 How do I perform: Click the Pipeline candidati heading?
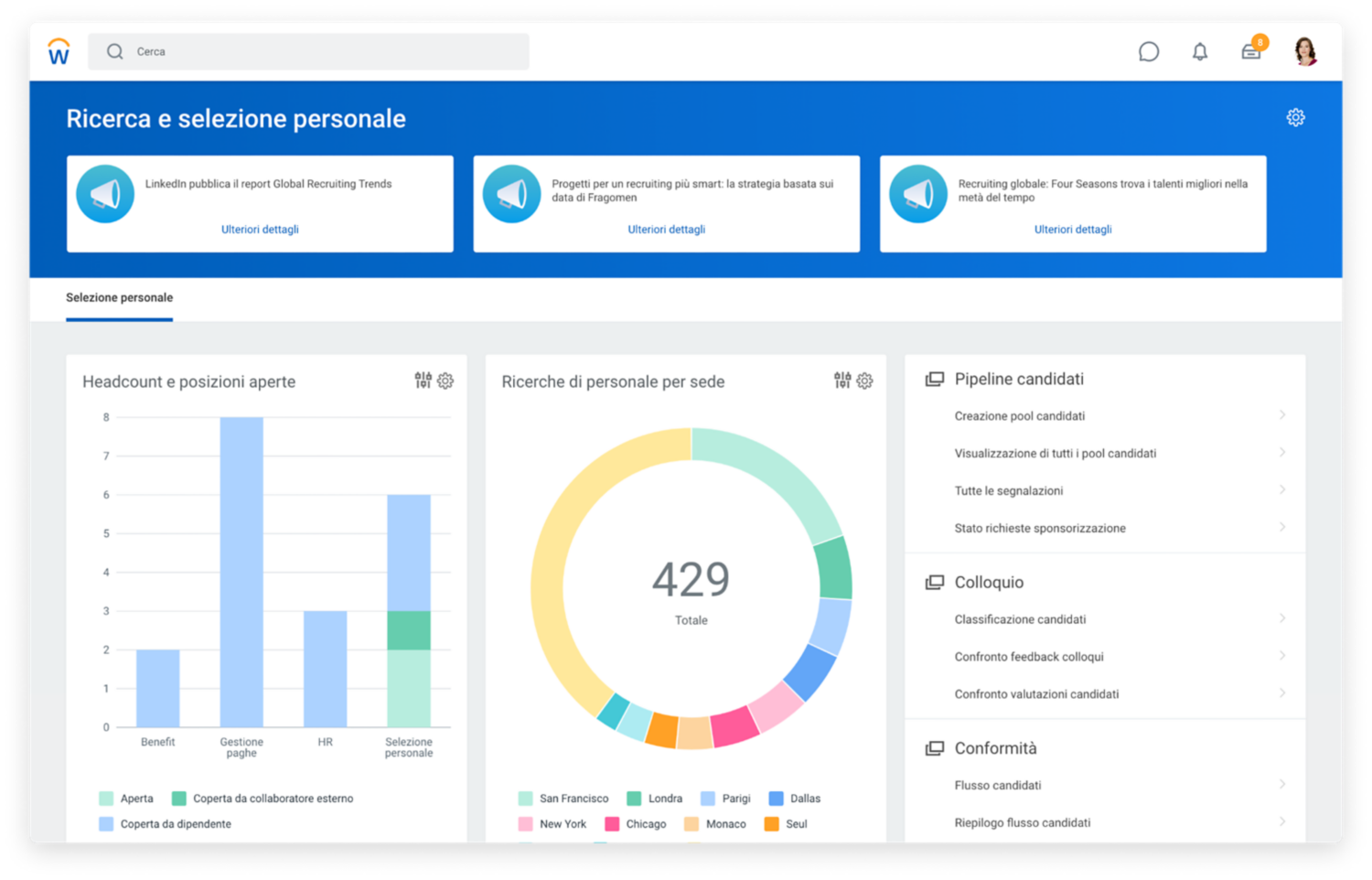click(1019, 379)
